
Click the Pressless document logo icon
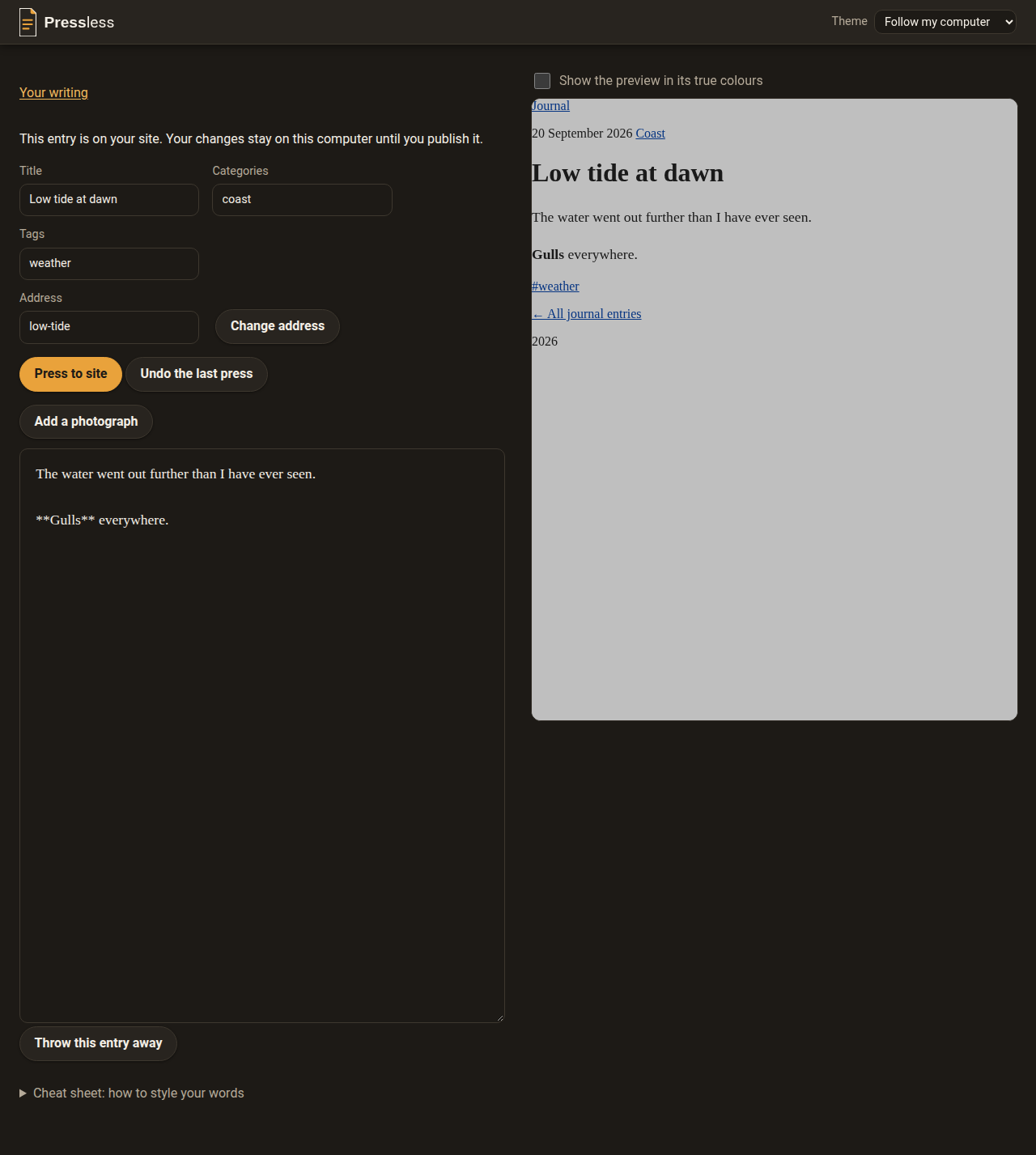[28, 22]
